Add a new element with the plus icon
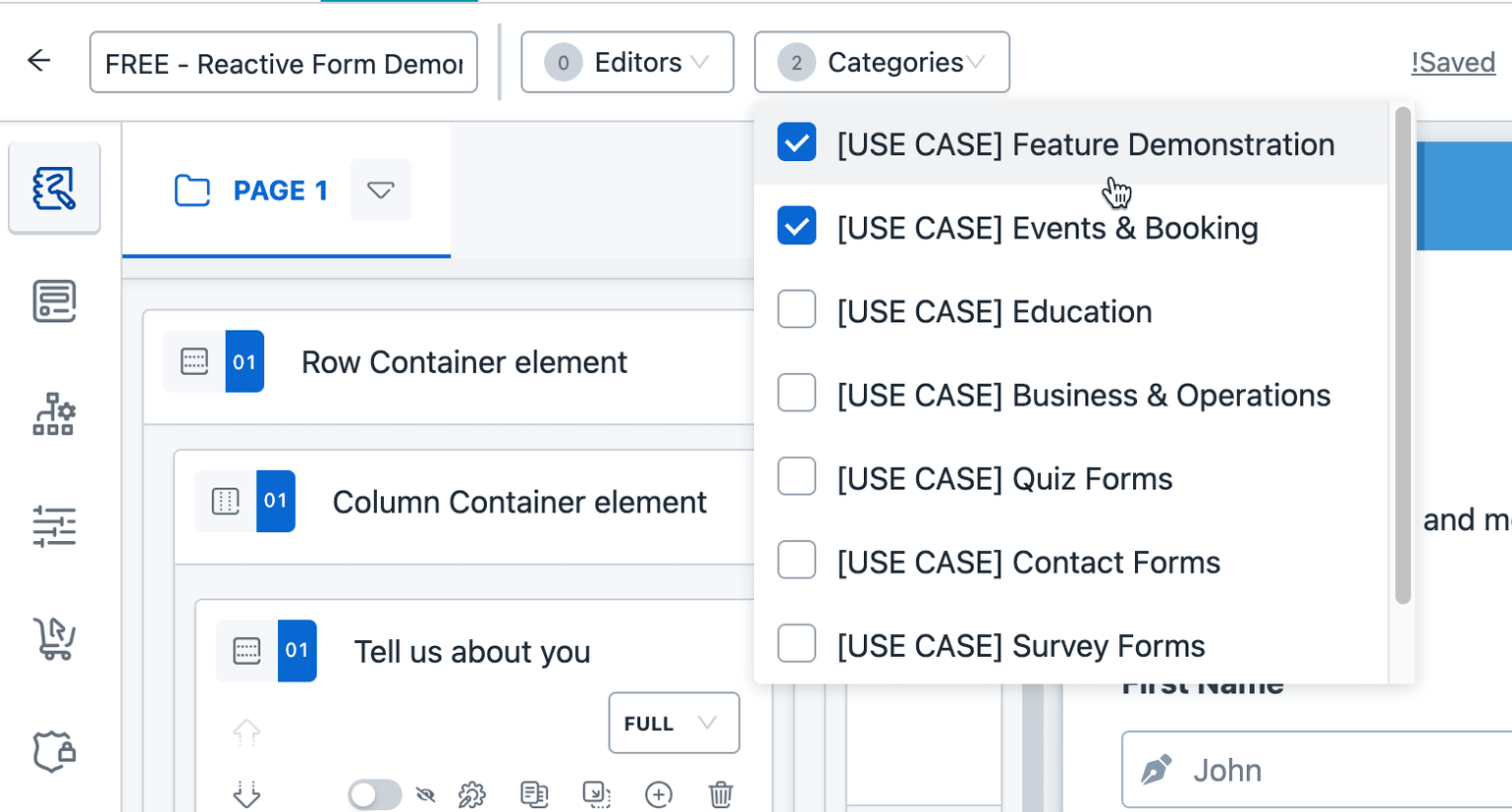 pyautogui.click(x=659, y=795)
